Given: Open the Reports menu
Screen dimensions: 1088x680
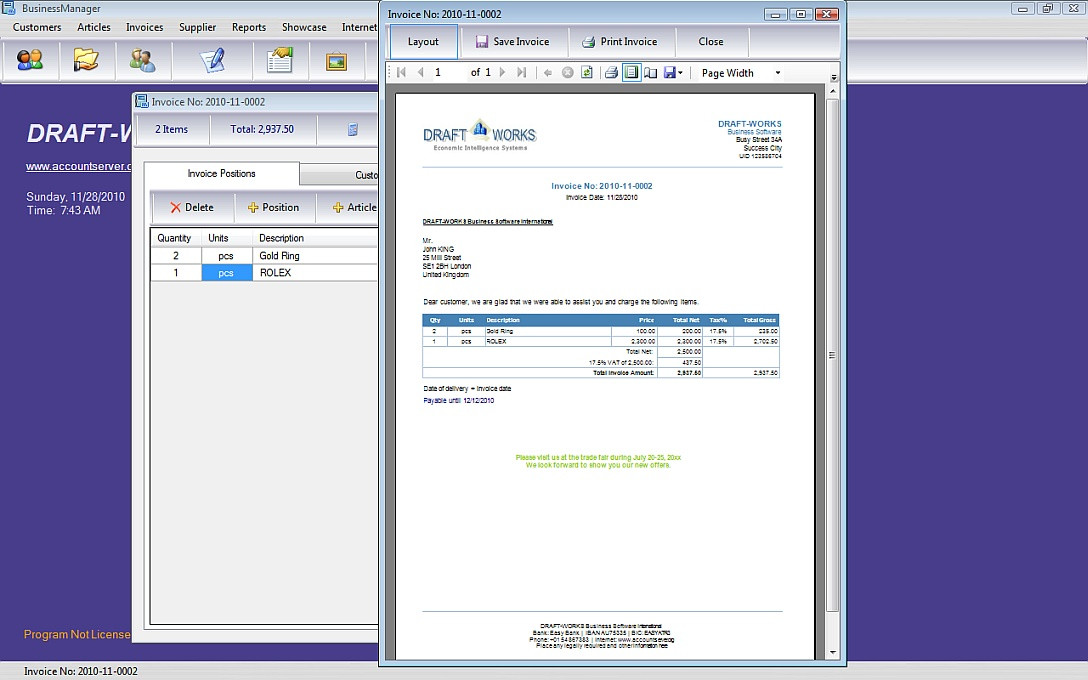Looking at the screenshot, I should pos(249,27).
